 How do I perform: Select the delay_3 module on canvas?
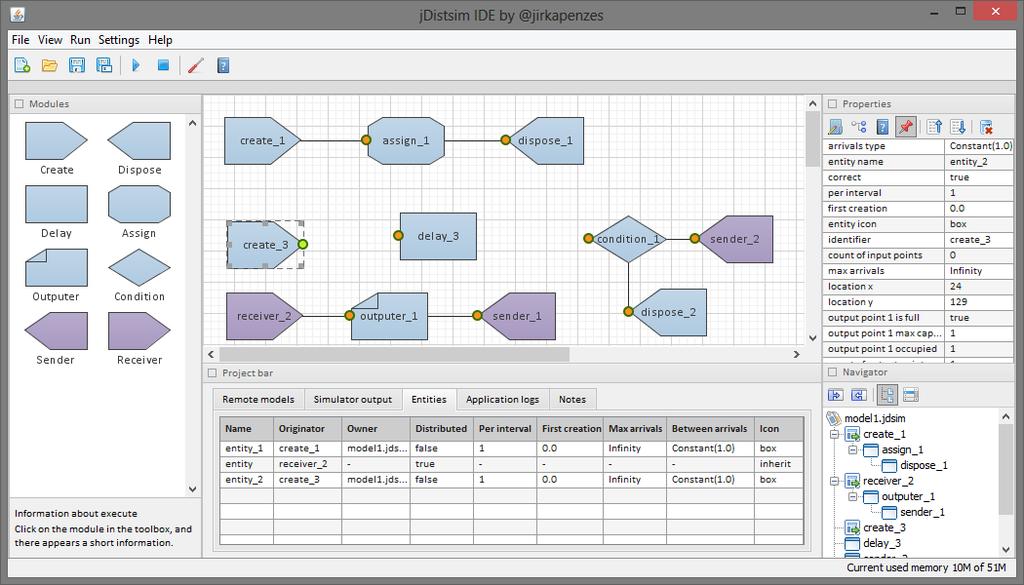(438, 236)
